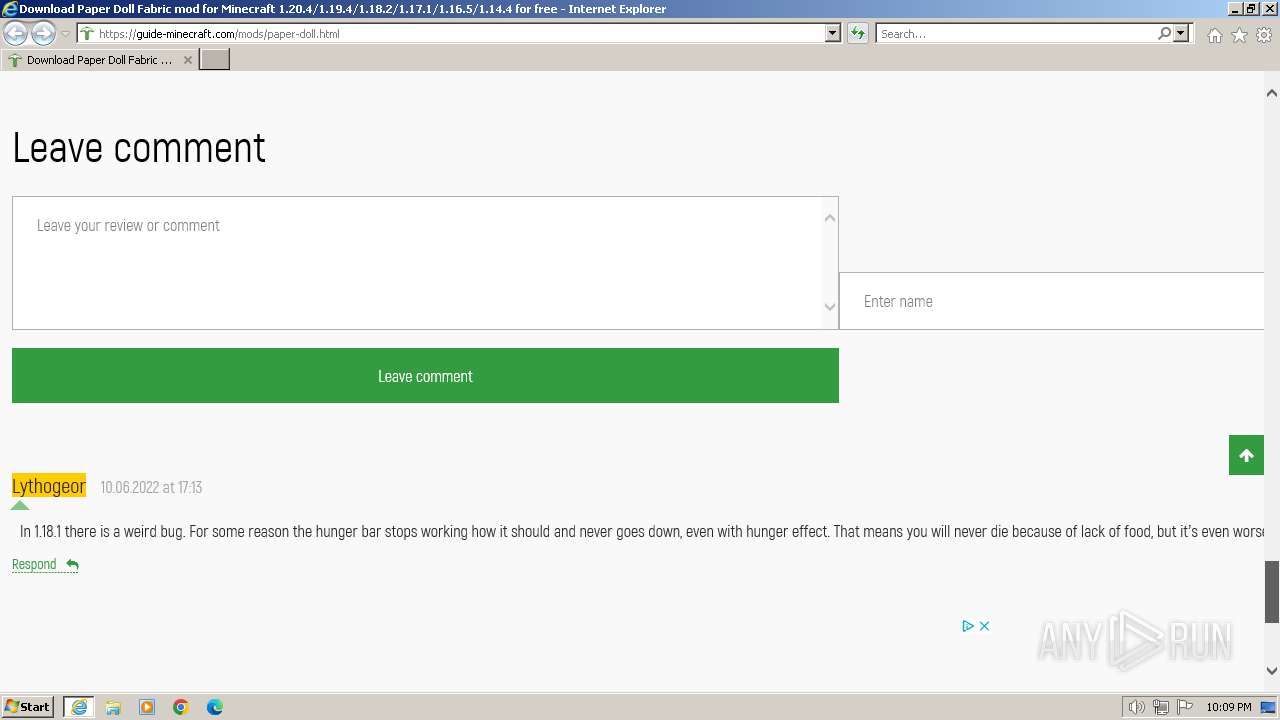Click the browser Search box

tap(1014, 34)
